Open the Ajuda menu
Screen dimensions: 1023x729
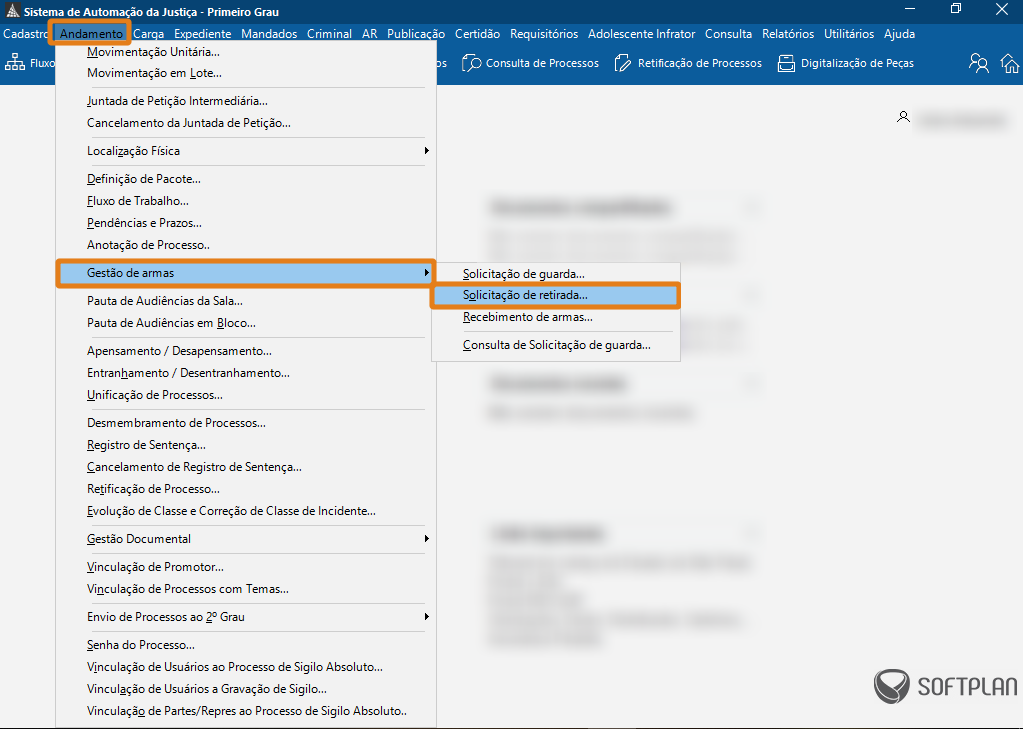(899, 34)
